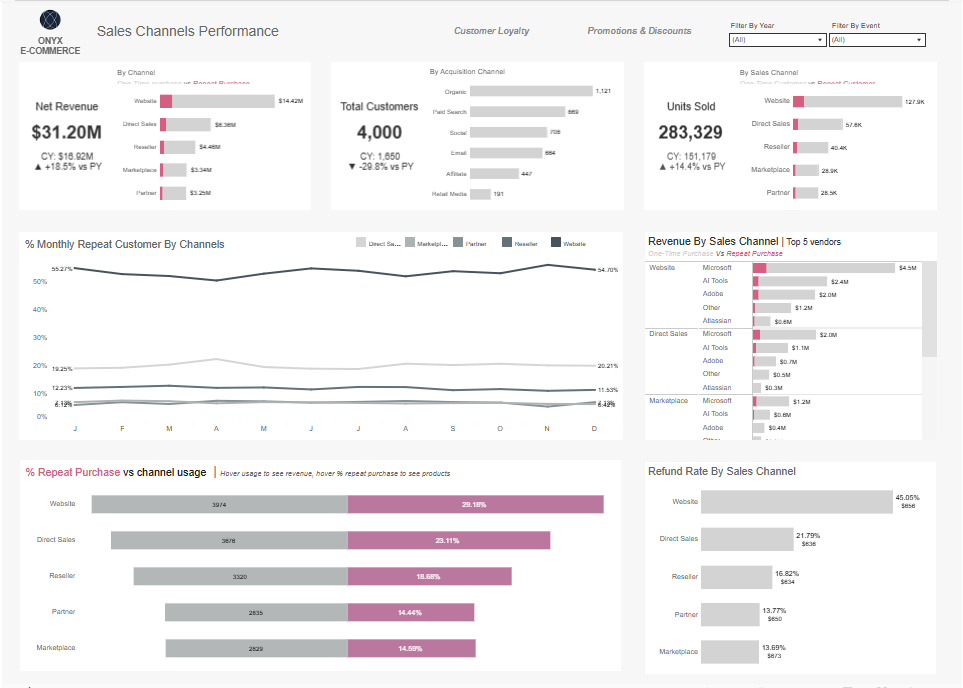Toggle the Direct Sales legend entry
963x688 pixels.
coord(362,243)
